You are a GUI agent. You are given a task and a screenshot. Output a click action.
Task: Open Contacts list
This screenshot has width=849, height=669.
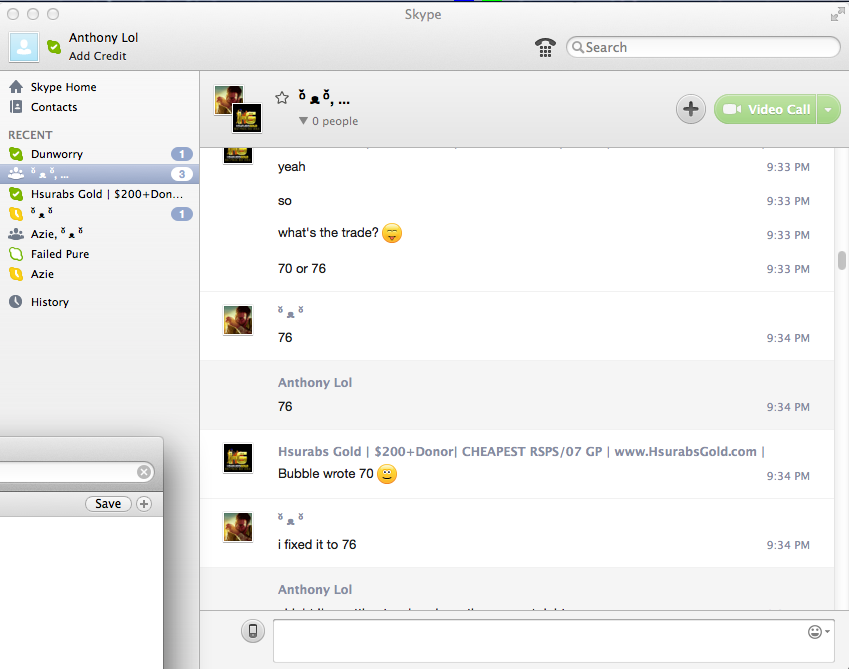pyautogui.click(x=54, y=107)
